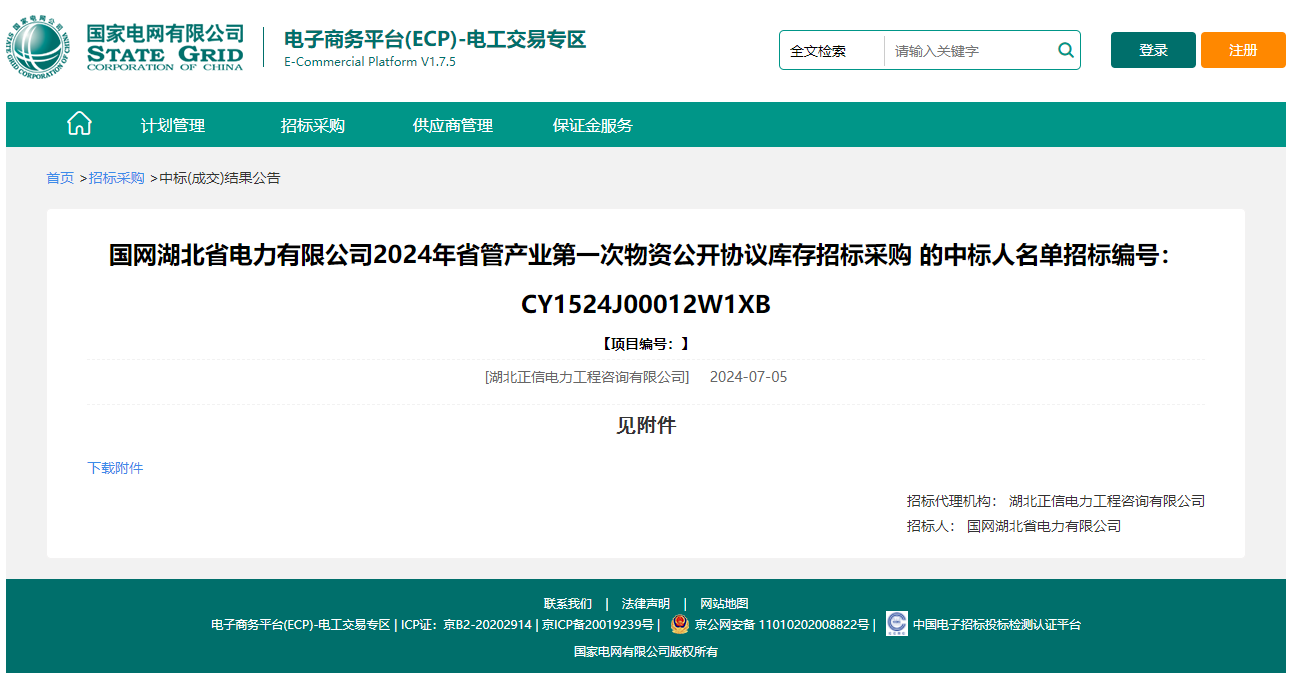Go to 首页 breadcrumb link
Screen dimensions: 1295x679
pyautogui.click(x=60, y=178)
